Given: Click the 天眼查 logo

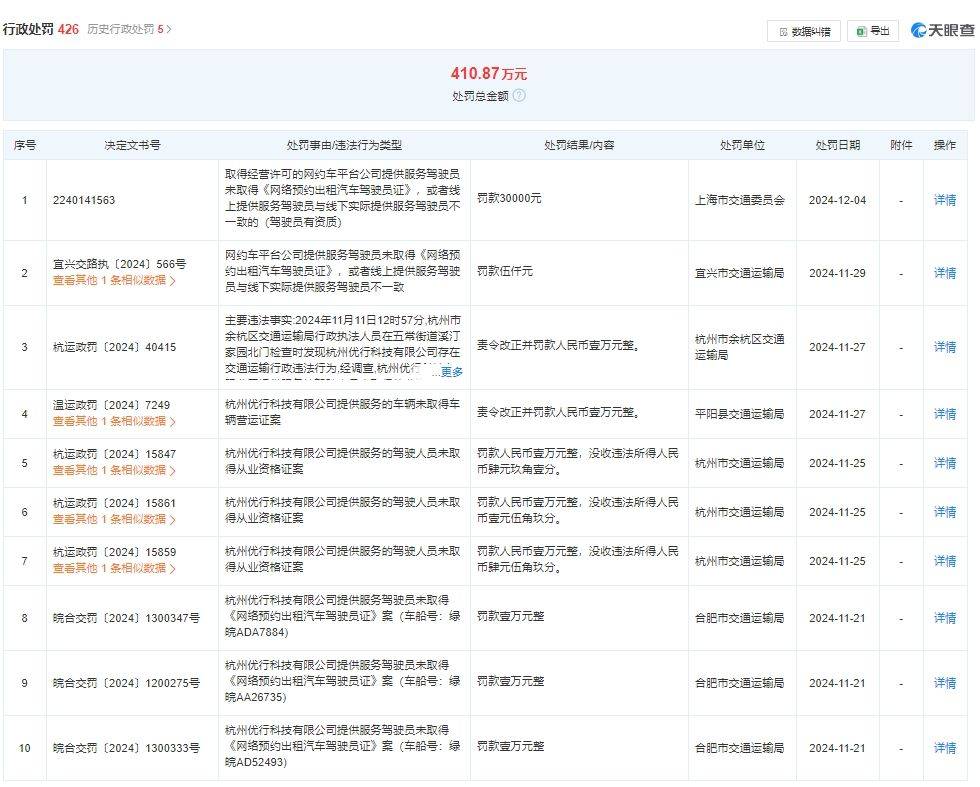Looking at the screenshot, I should (942, 30).
